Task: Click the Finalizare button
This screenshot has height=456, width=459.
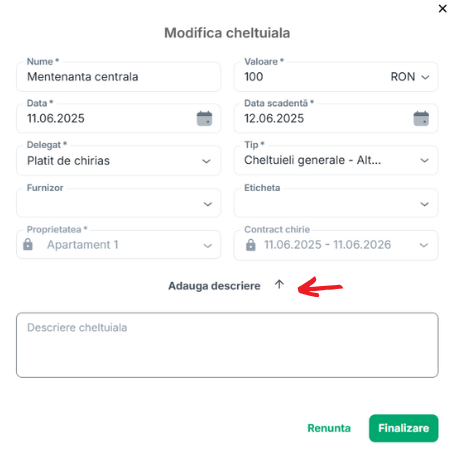Action: (x=403, y=428)
